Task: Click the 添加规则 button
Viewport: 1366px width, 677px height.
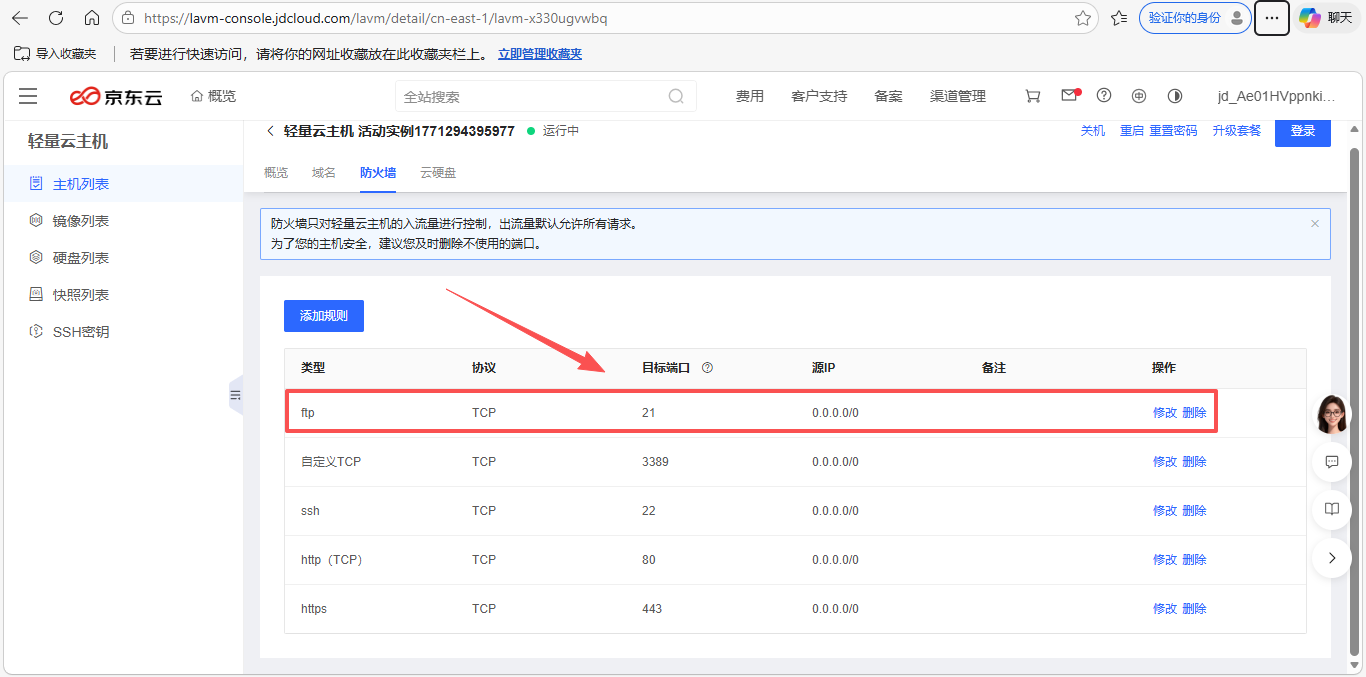Action: [324, 316]
